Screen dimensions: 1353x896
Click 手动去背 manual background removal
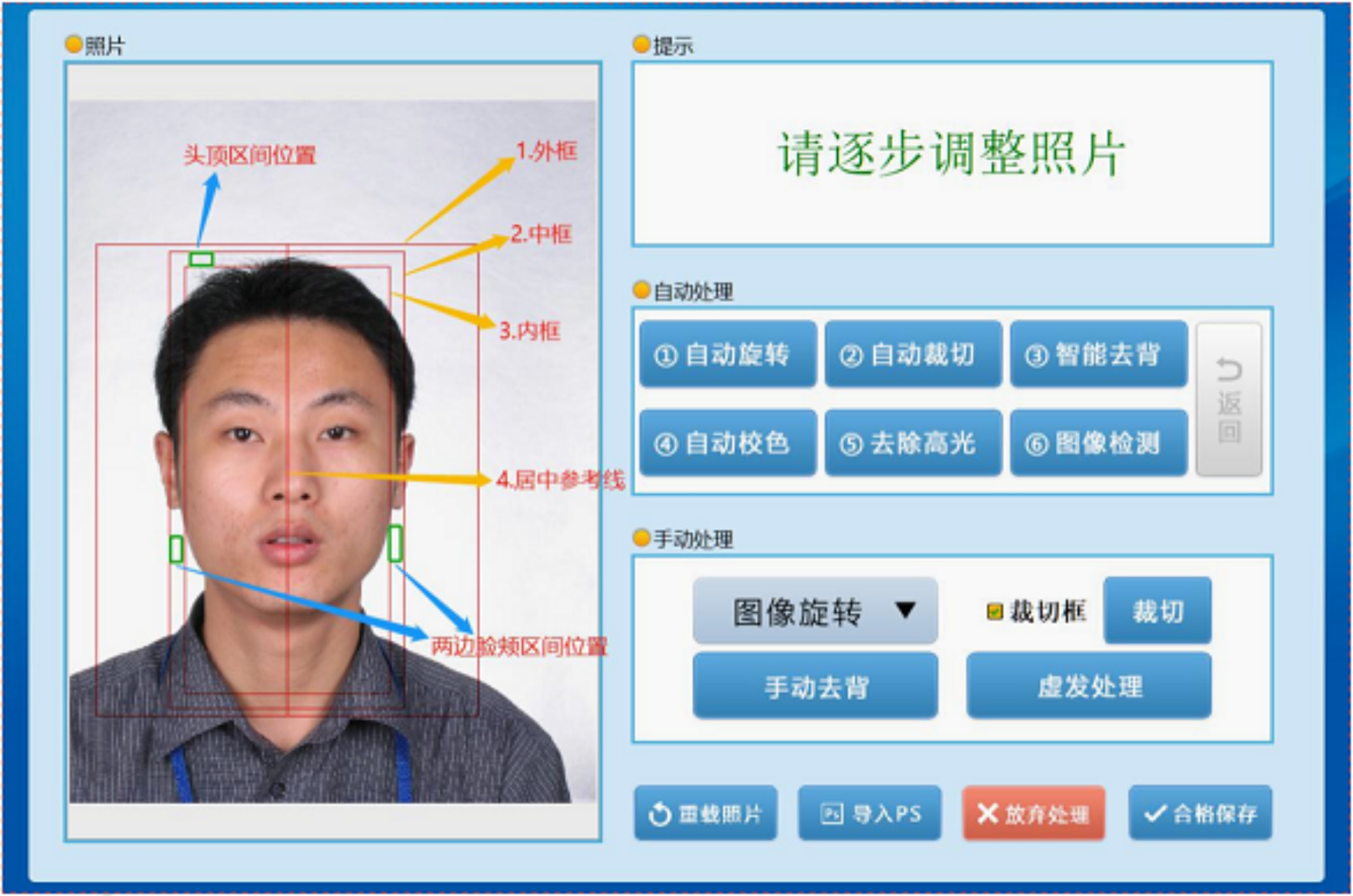click(815, 686)
